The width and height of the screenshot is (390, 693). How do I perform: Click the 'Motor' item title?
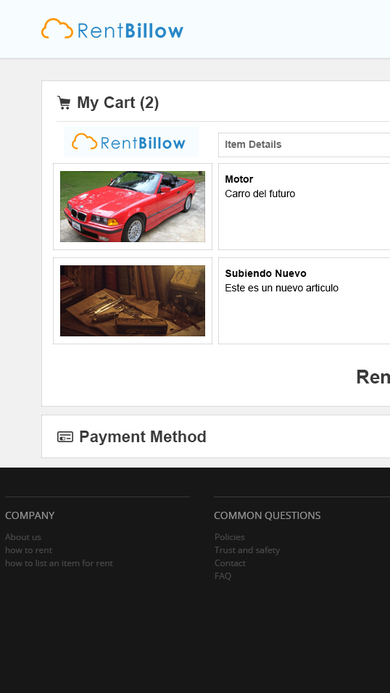point(239,179)
